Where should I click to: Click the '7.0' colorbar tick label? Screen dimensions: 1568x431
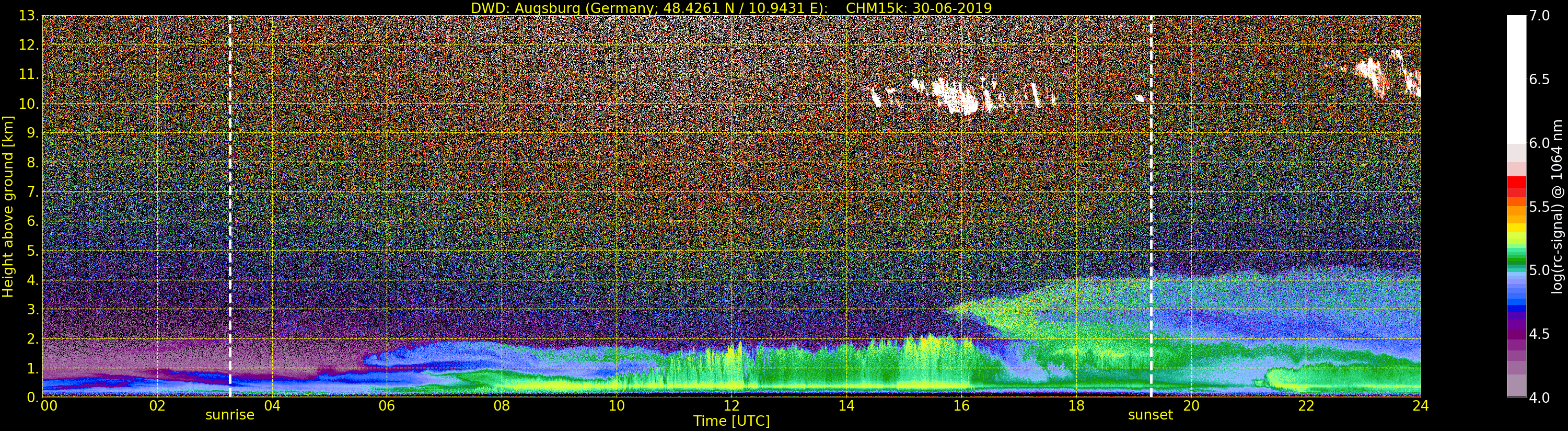tap(1539, 16)
